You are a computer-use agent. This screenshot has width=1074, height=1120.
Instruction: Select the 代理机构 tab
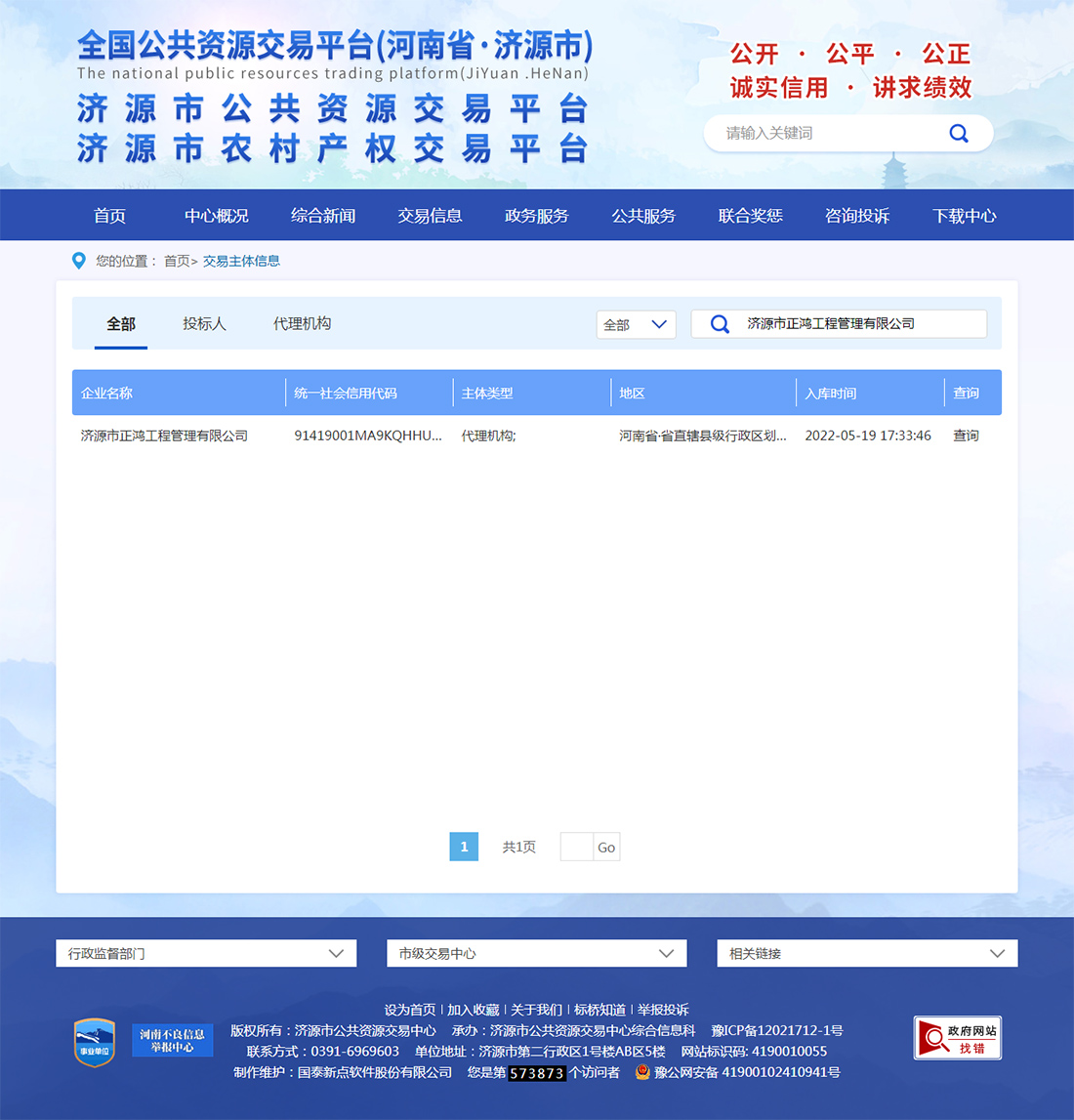[x=302, y=323]
